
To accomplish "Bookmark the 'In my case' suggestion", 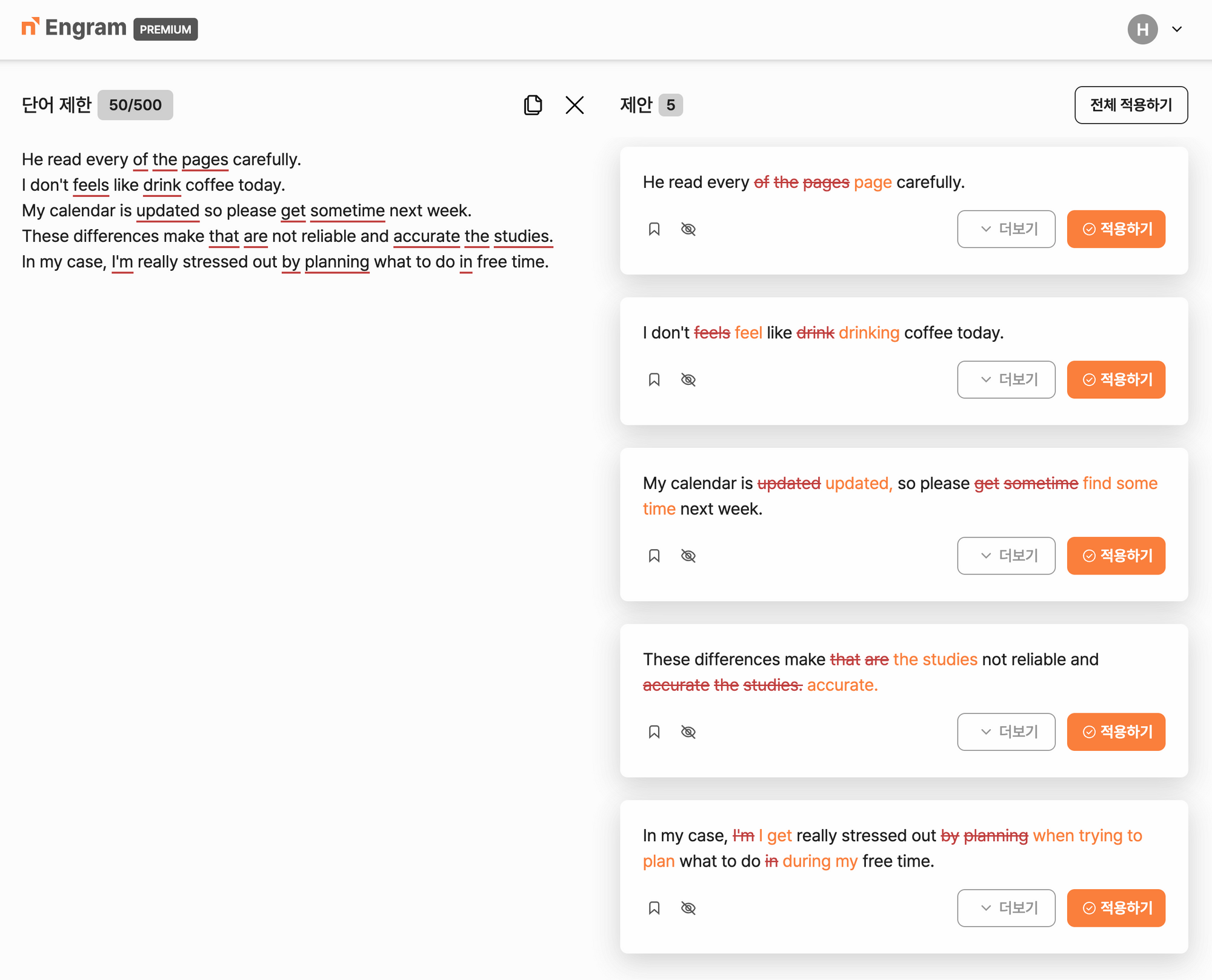I will coord(654,908).
